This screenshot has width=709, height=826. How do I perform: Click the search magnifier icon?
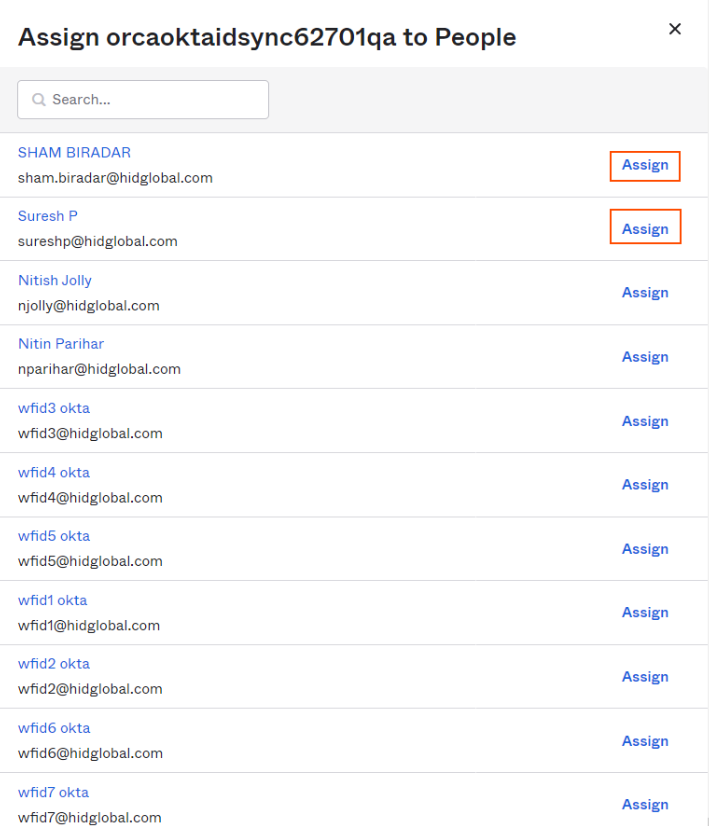[38, 100]
